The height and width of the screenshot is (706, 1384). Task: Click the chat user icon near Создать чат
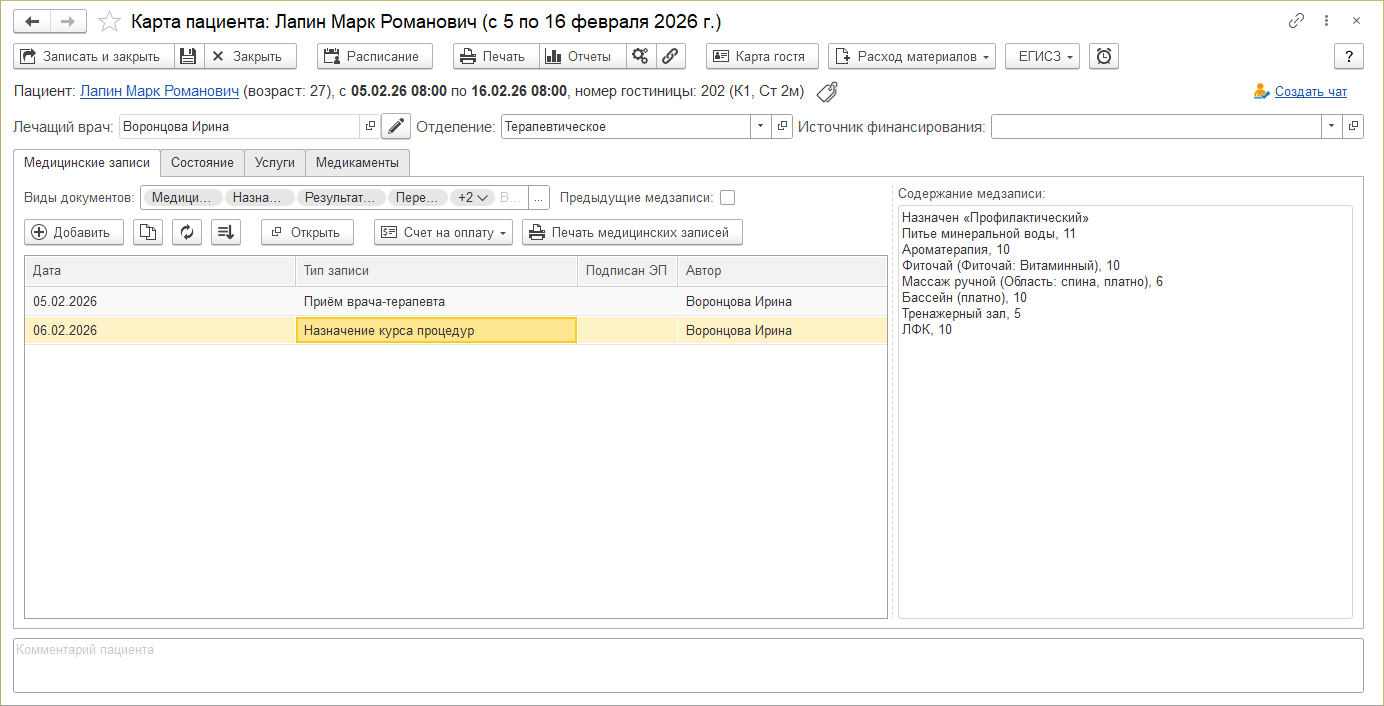pyautogui.click(x=1262, y=92)
